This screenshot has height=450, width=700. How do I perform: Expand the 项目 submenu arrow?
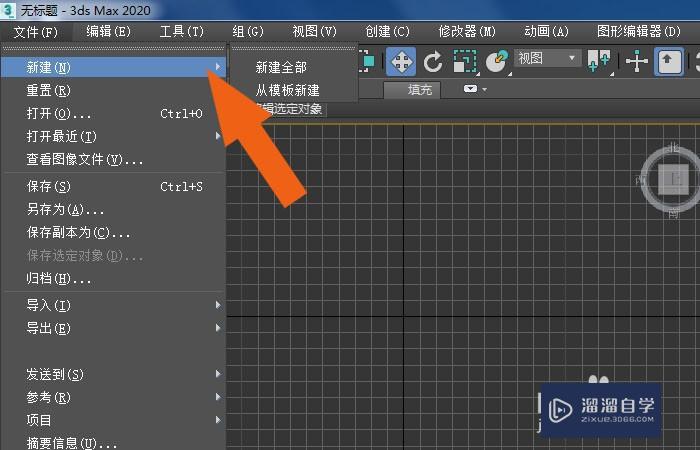point(217,420)
